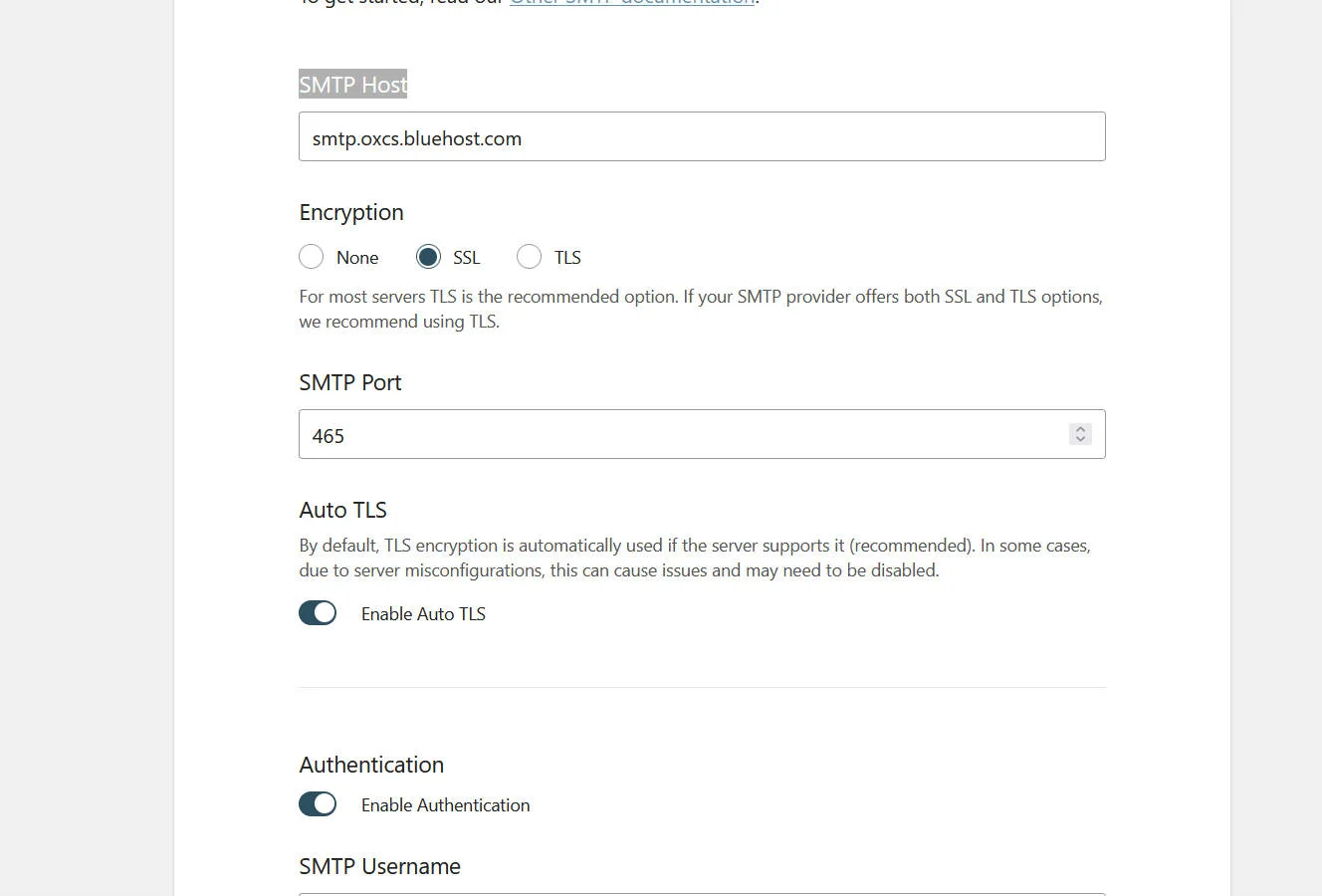1322x896 pixels.
Task: Click the Encryption section heading
Action: (351, 212)
